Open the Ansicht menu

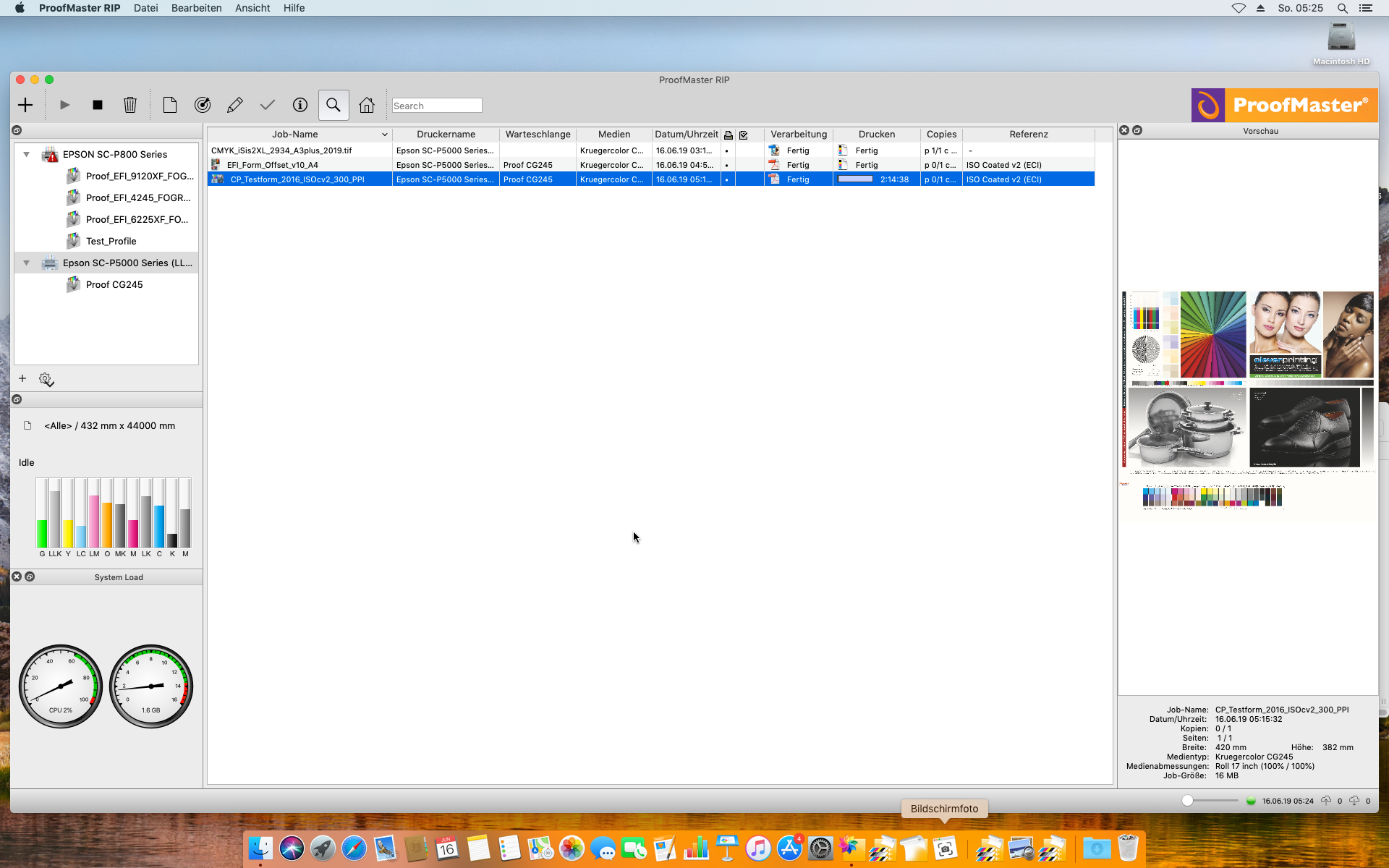click(x=252, y=8)
